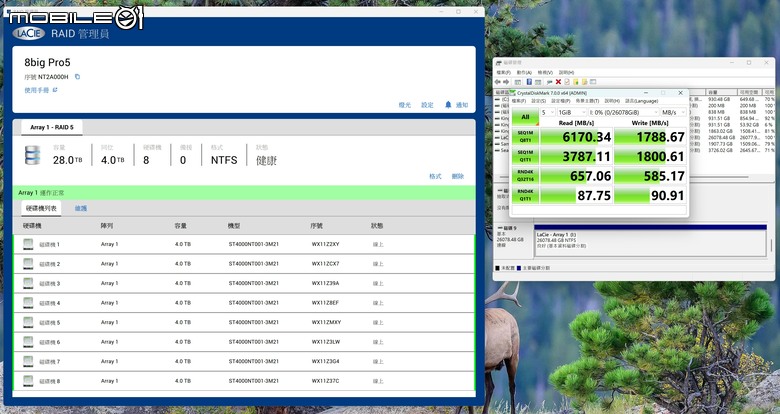Switch to the 硬碟機列表 drive list tab
This screenshot has width=780, height=414.
click(41, 208)
